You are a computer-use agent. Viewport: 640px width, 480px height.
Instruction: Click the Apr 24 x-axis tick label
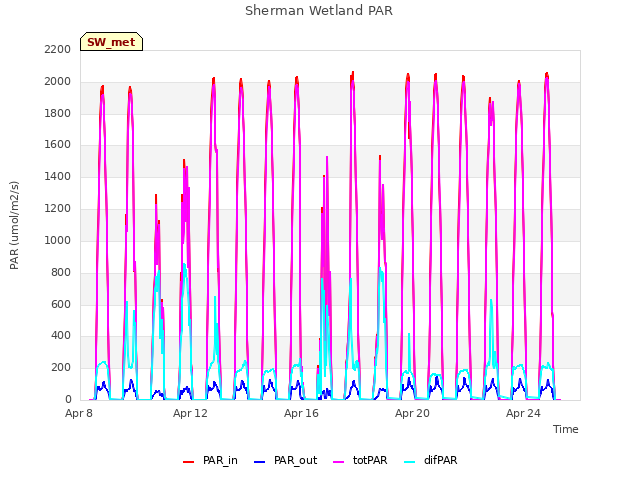[523, 413]
